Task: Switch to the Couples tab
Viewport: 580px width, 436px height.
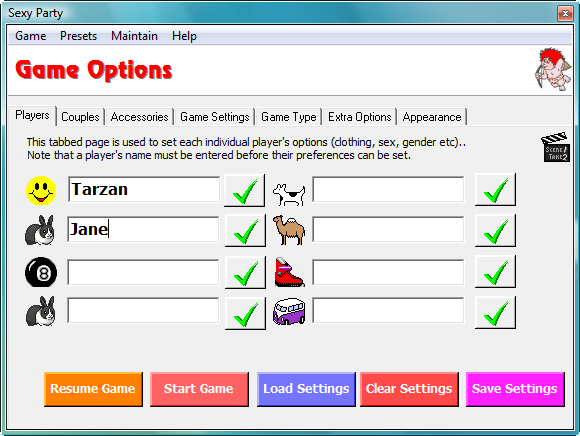Action: click(x=80, y=117)
